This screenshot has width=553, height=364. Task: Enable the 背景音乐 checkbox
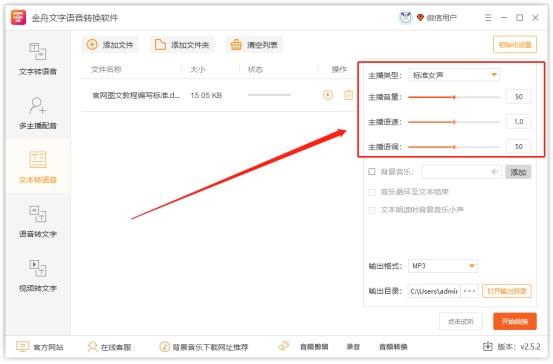372,172
